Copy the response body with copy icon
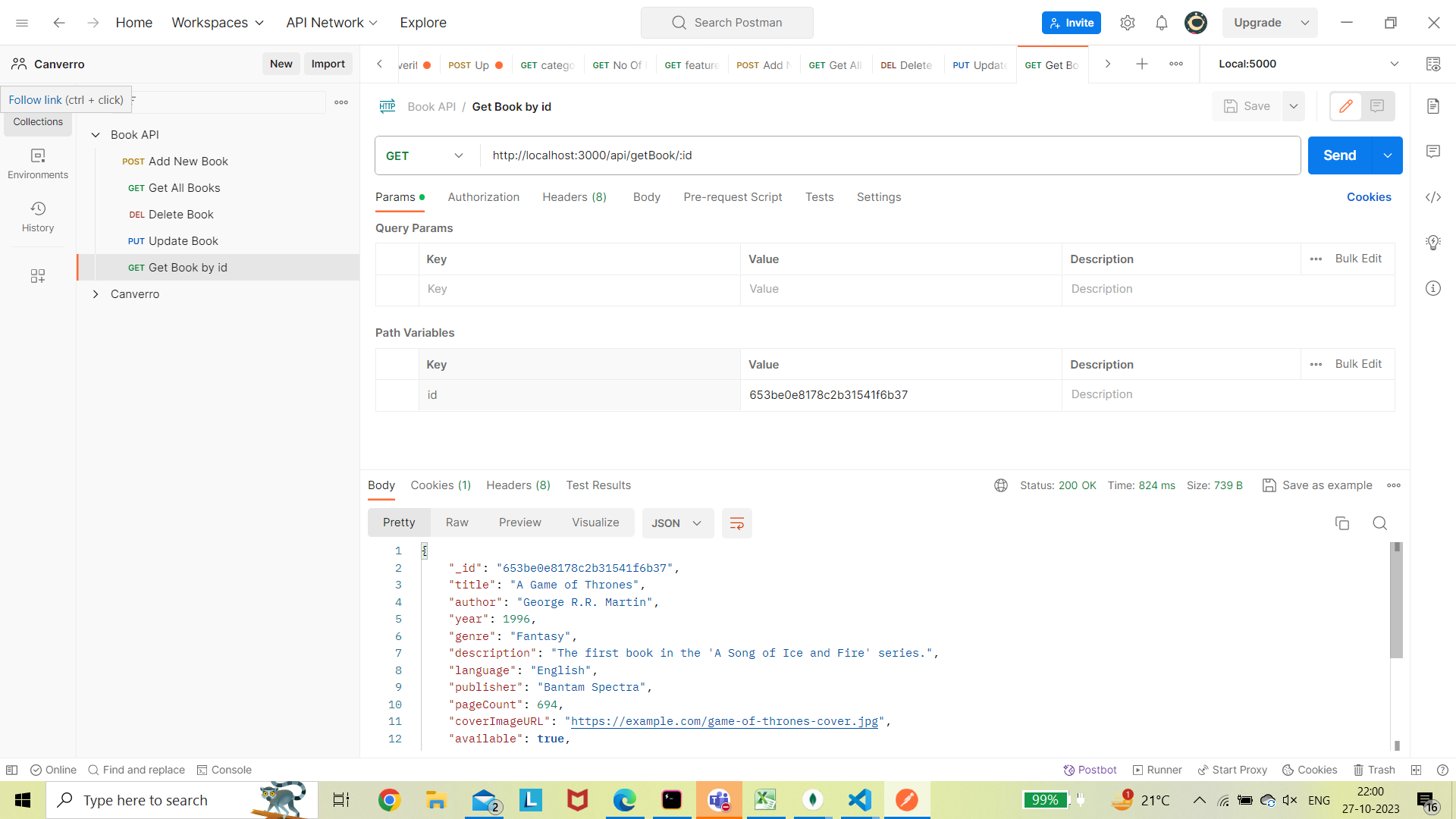This screenshot has height=819, width=1456. coord(1342,523)
